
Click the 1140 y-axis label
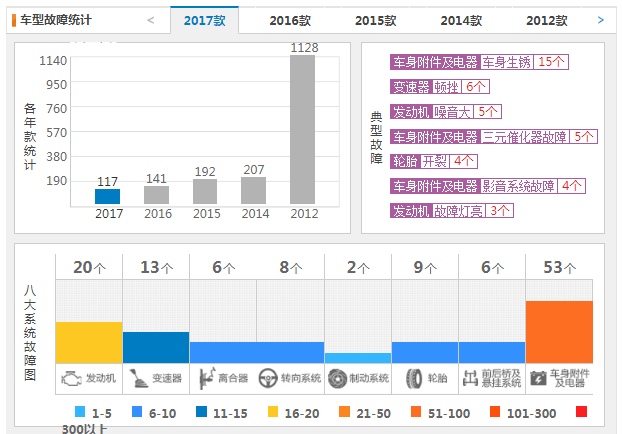point(53,61)
